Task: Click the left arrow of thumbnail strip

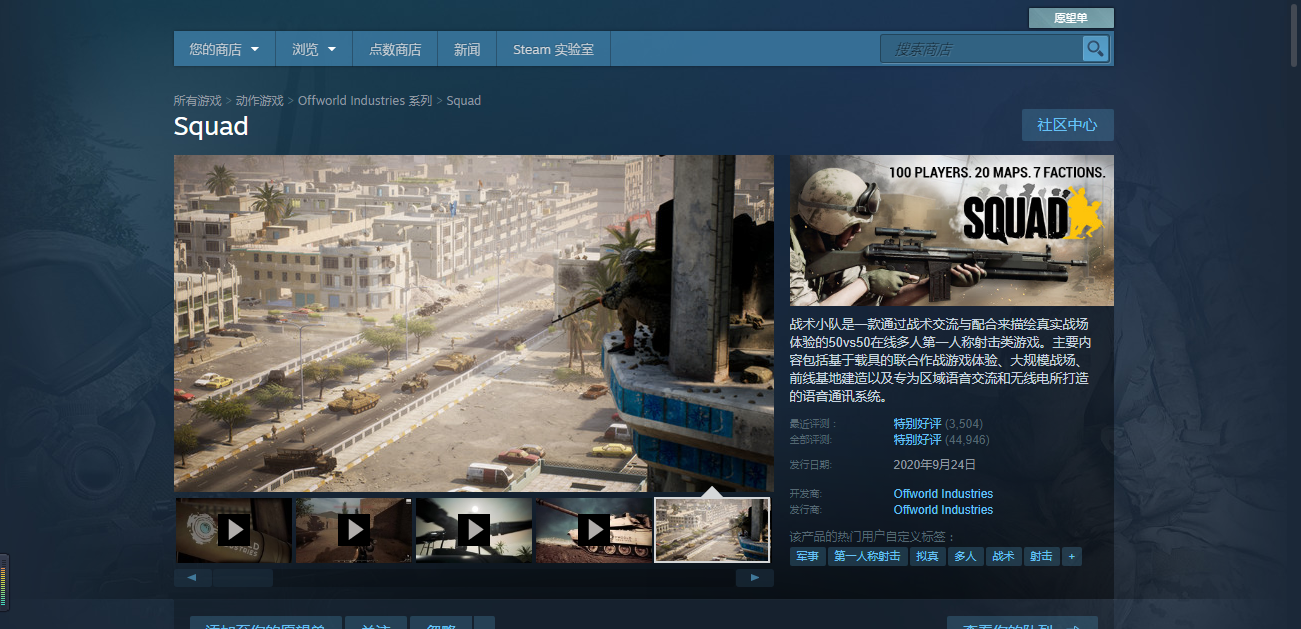Action: pos(192,578)
